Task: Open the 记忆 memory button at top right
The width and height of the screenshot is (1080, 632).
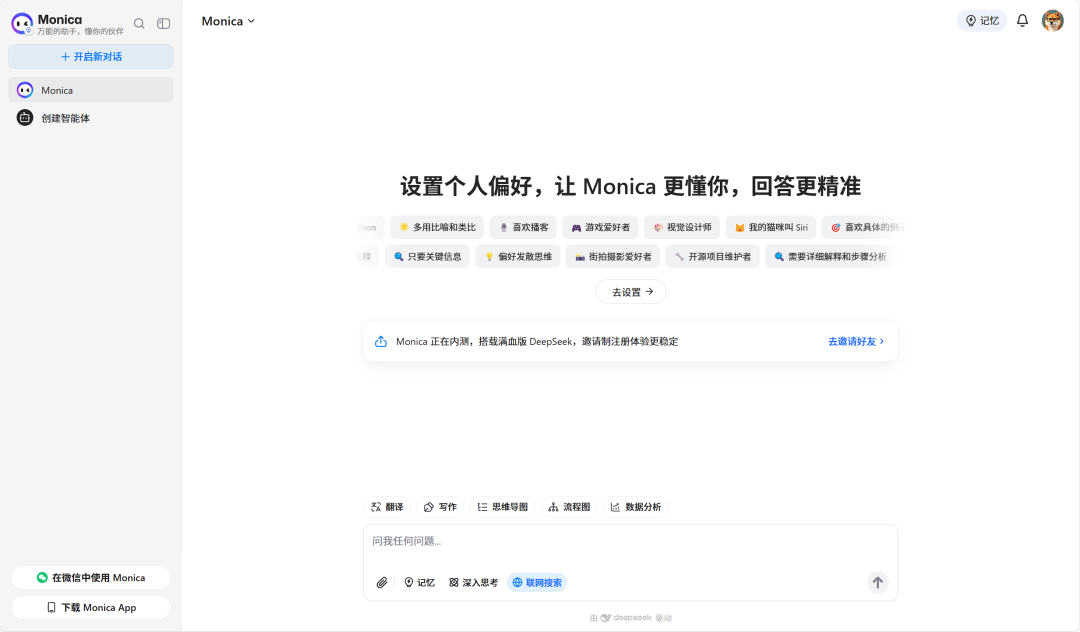Action: click(982, 21)
